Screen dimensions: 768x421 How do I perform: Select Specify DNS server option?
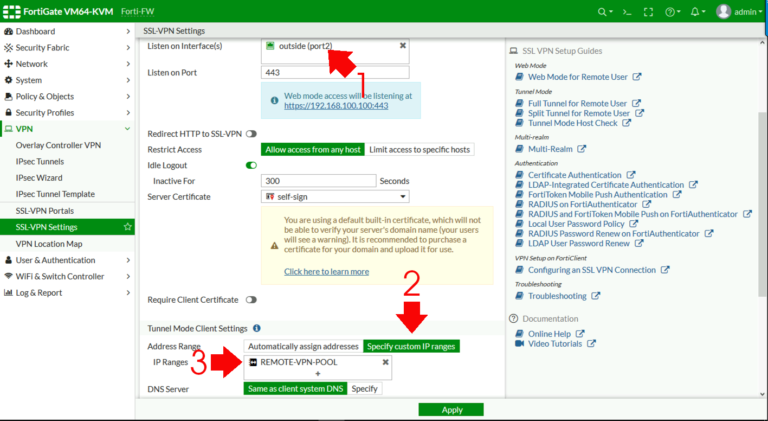click(x=364, y=389)
